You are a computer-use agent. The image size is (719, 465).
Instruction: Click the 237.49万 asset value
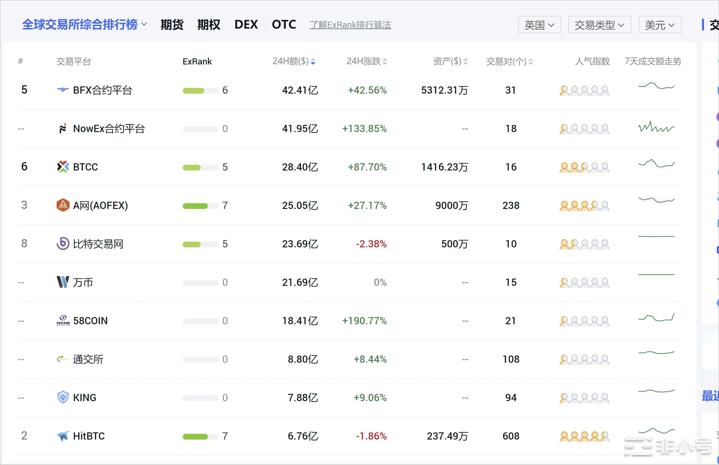(x=447, y=436)
